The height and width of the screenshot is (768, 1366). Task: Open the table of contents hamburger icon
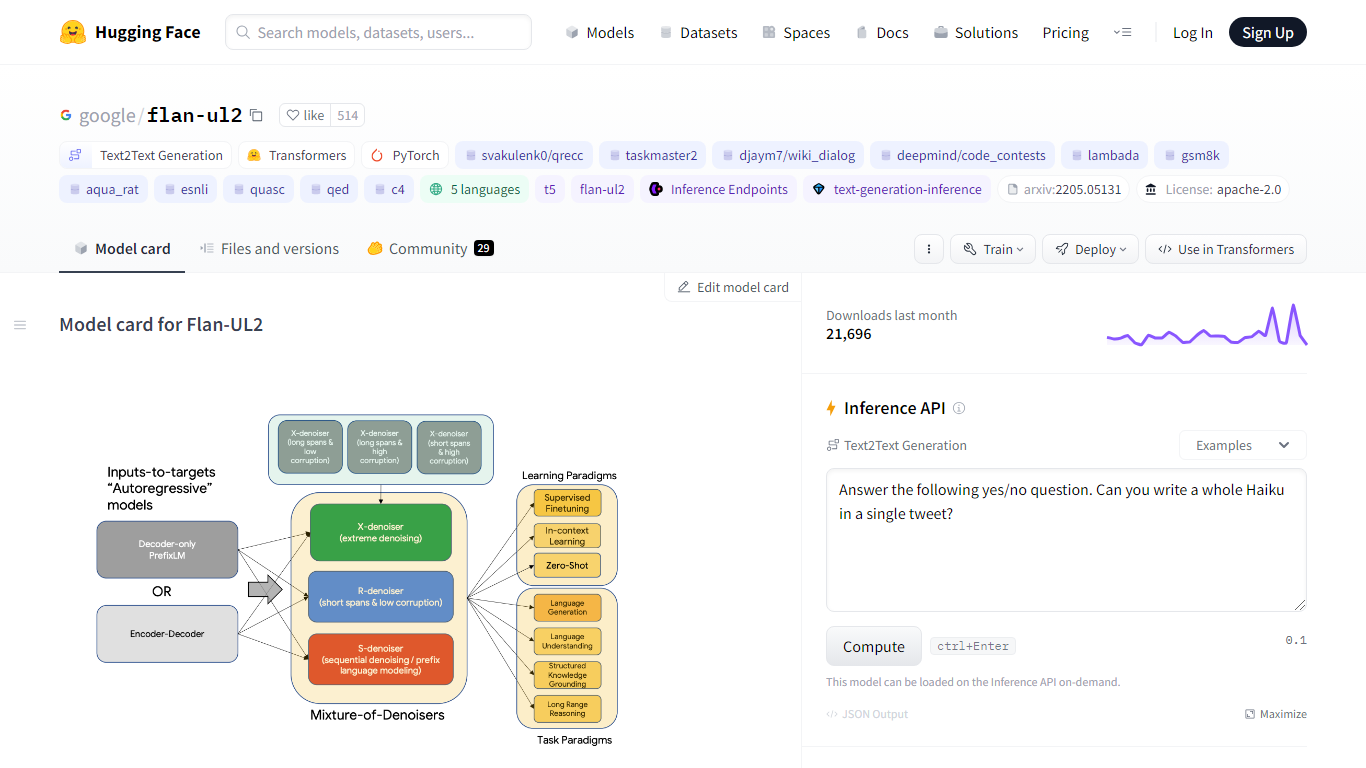pyautogui.click(x=20, y=325)
